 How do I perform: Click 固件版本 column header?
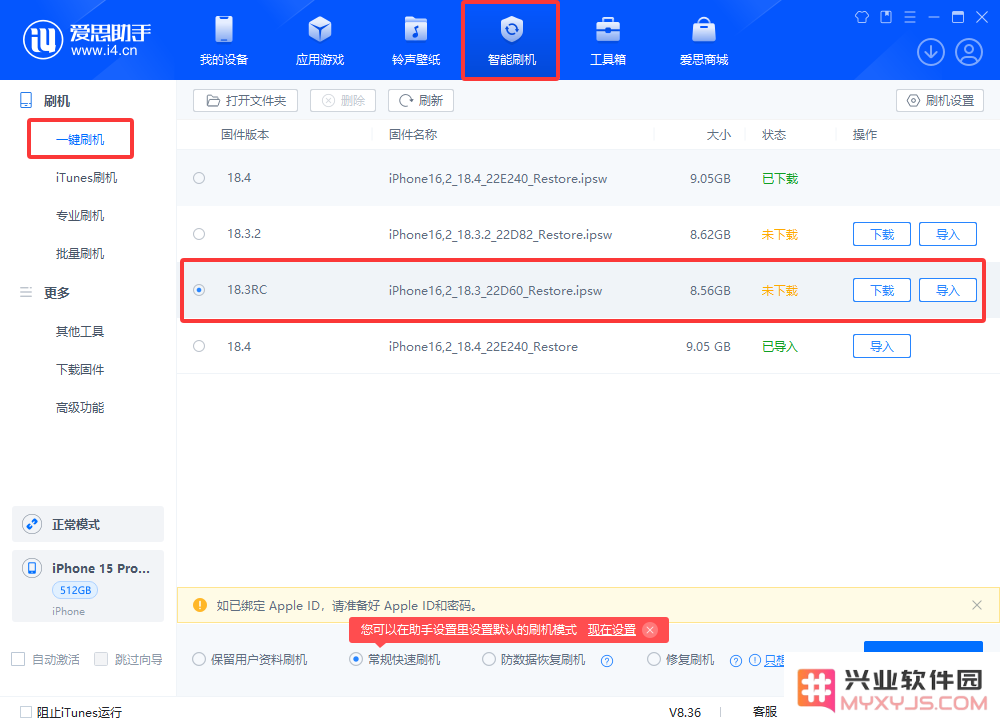point(246,135)
